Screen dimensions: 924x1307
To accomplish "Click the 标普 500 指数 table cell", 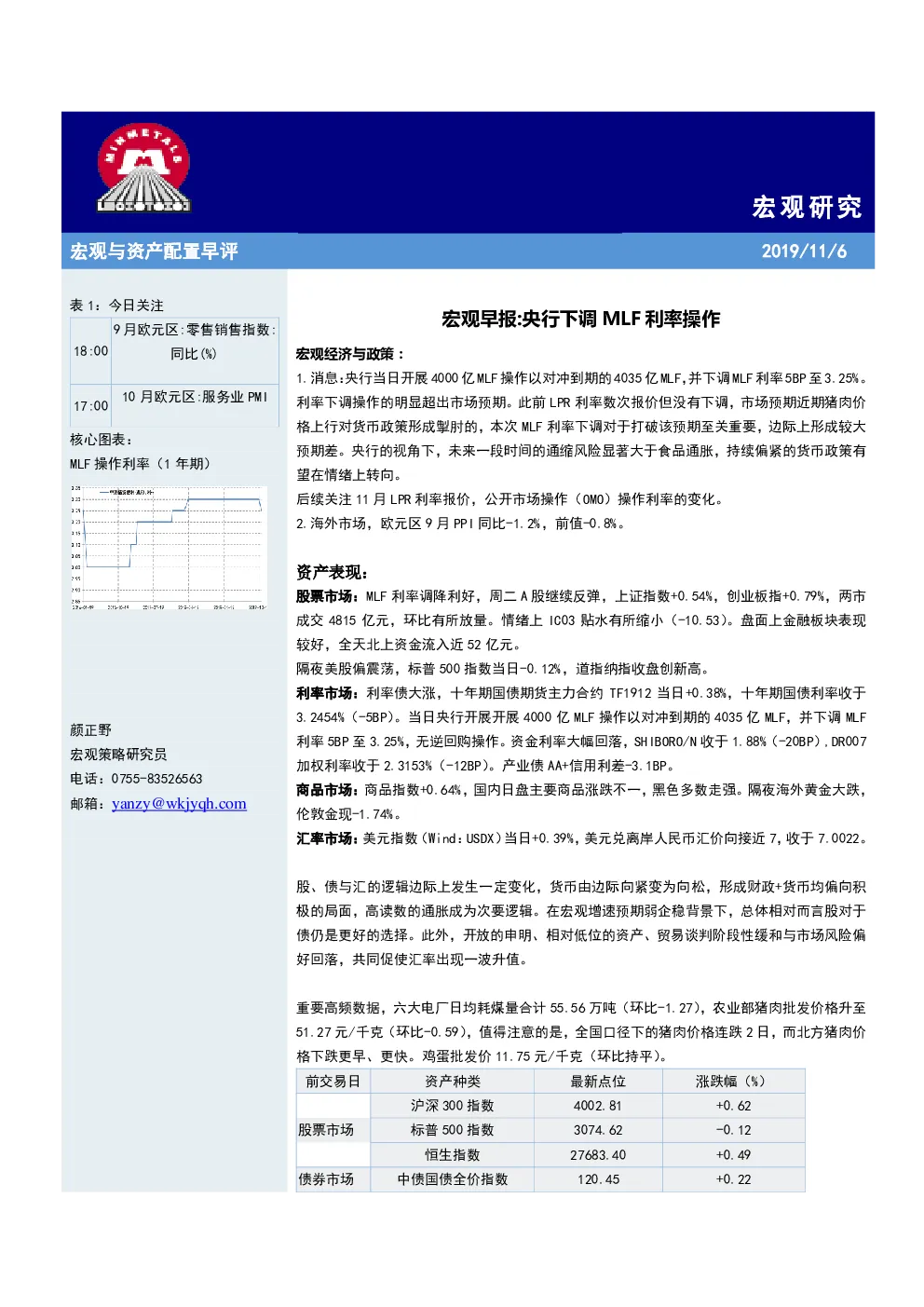I will (453, 1130).
